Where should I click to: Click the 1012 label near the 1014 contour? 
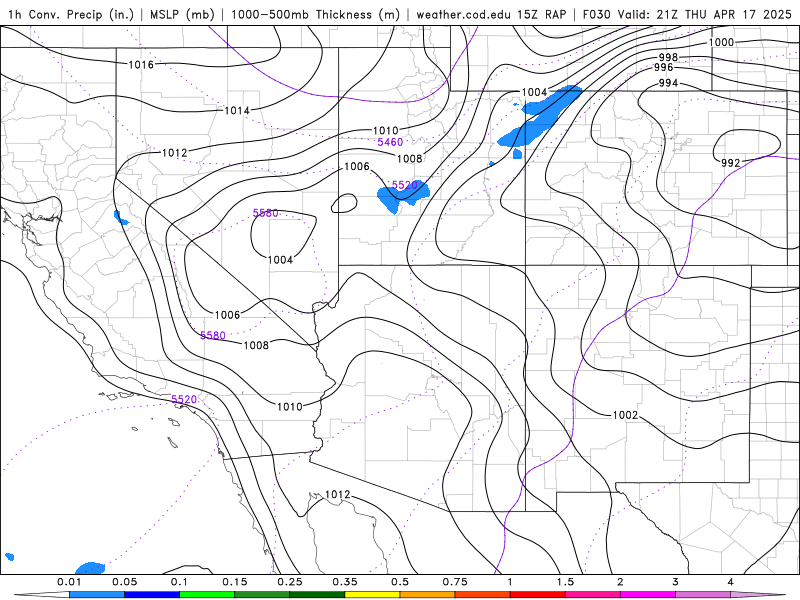pos(174,153)
